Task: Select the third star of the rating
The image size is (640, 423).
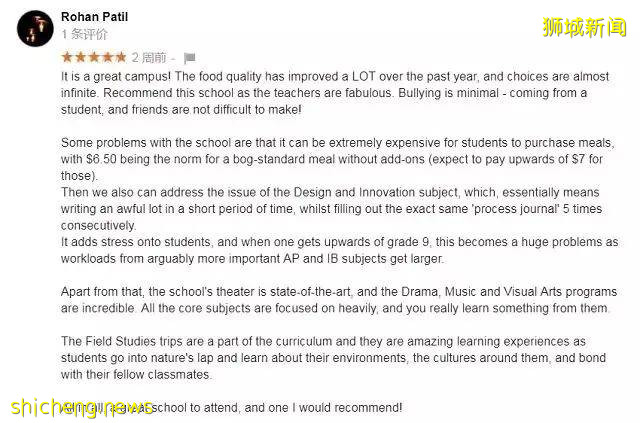Action: [94, 57]
